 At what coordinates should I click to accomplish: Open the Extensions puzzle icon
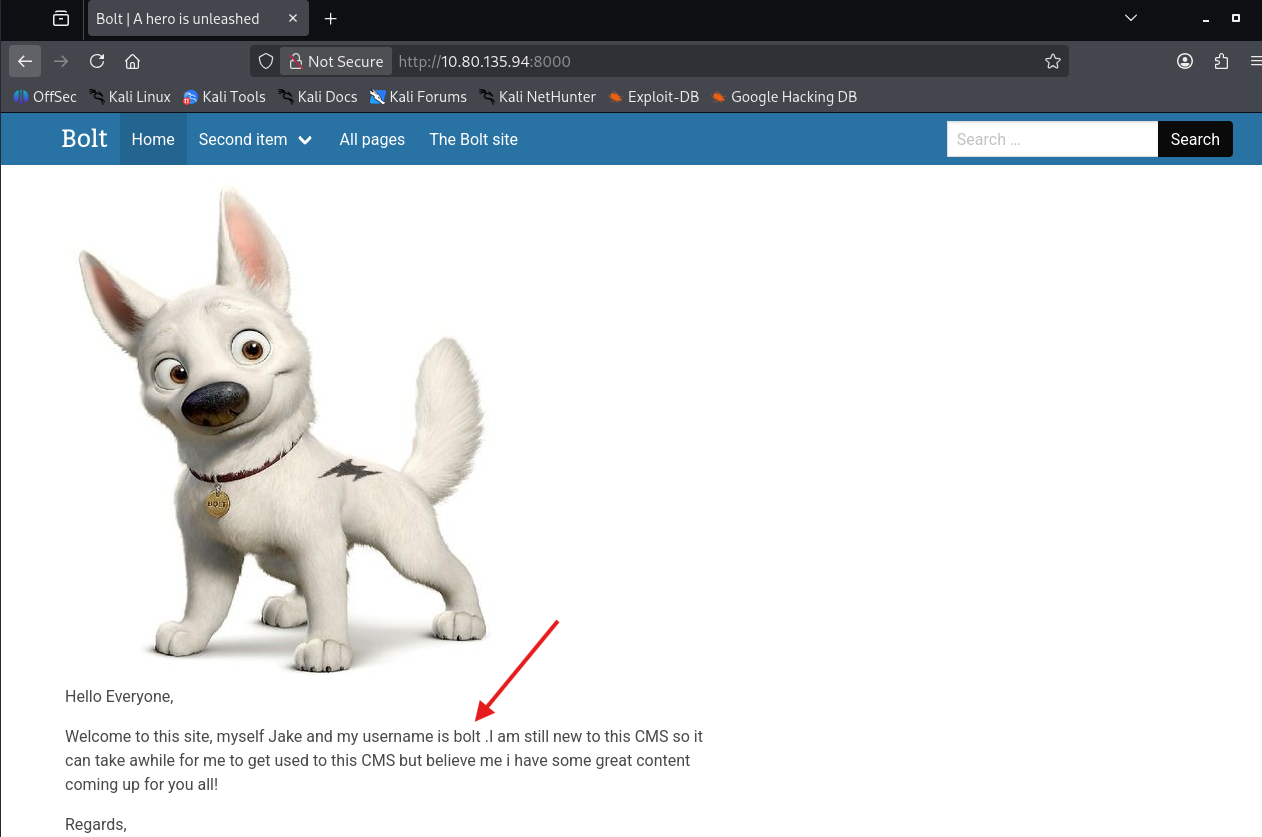(x=1221, y=61)
